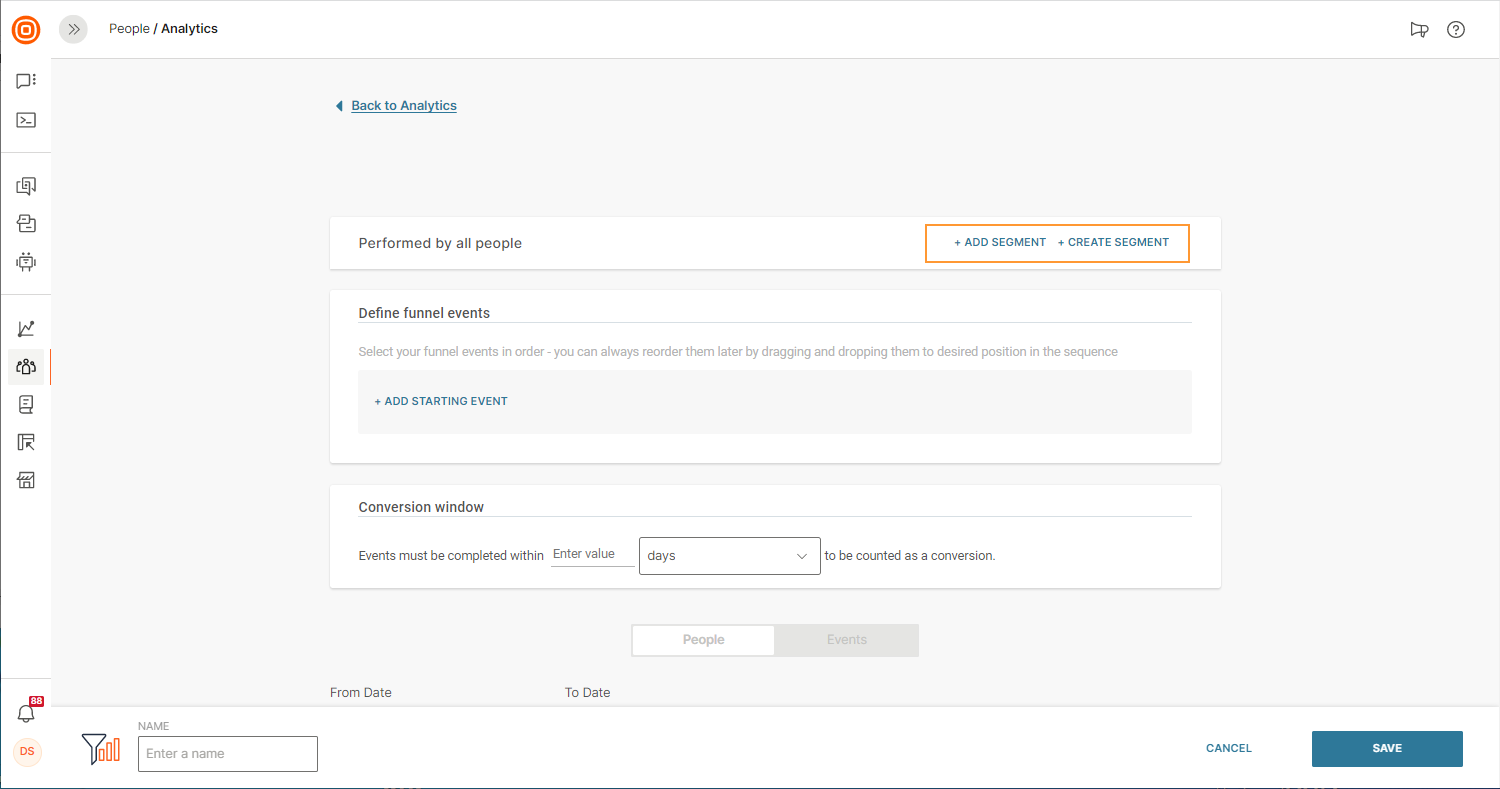
Task: Open the robot bot icon in sidebar
Action: point(26,262)
